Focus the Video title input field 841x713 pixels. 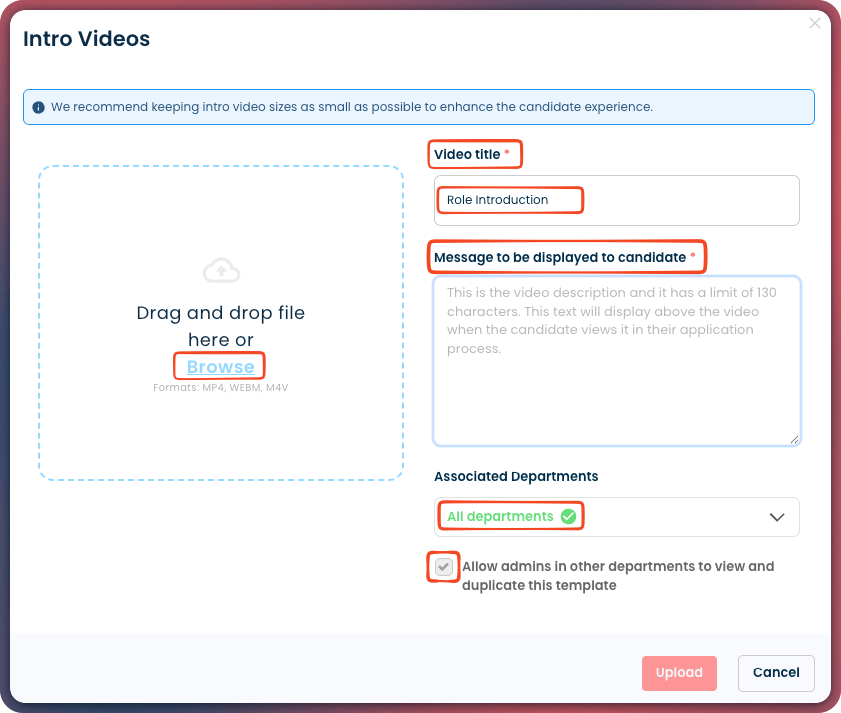(x=616, y=200)
